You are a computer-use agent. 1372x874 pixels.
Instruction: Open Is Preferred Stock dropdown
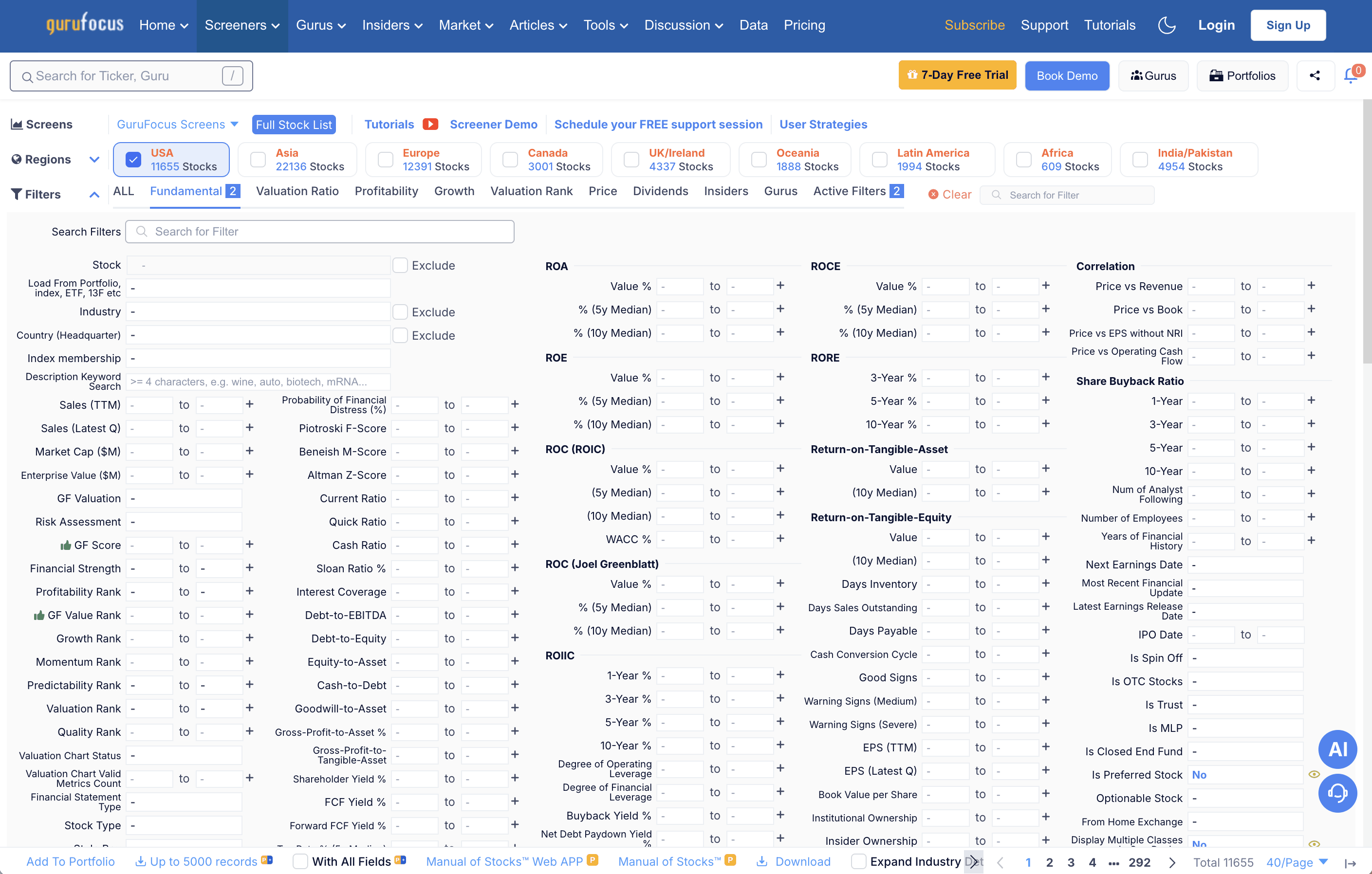coord(1245,774)
